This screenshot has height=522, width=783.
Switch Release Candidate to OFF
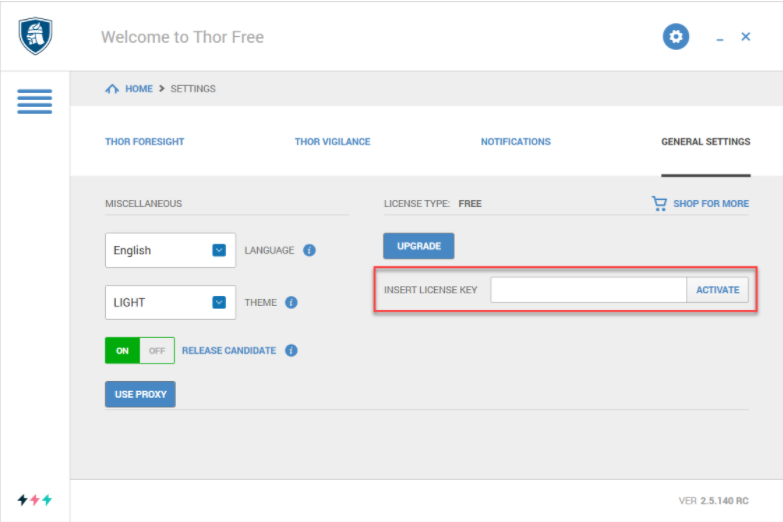[x=157, y=351]
